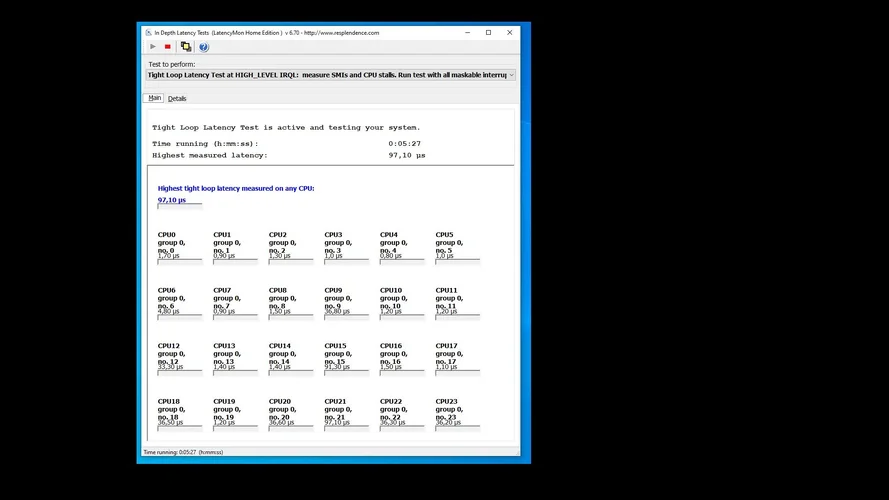Click 'Tight Loop Latency Test is active' message

click(x=286, y=128)
